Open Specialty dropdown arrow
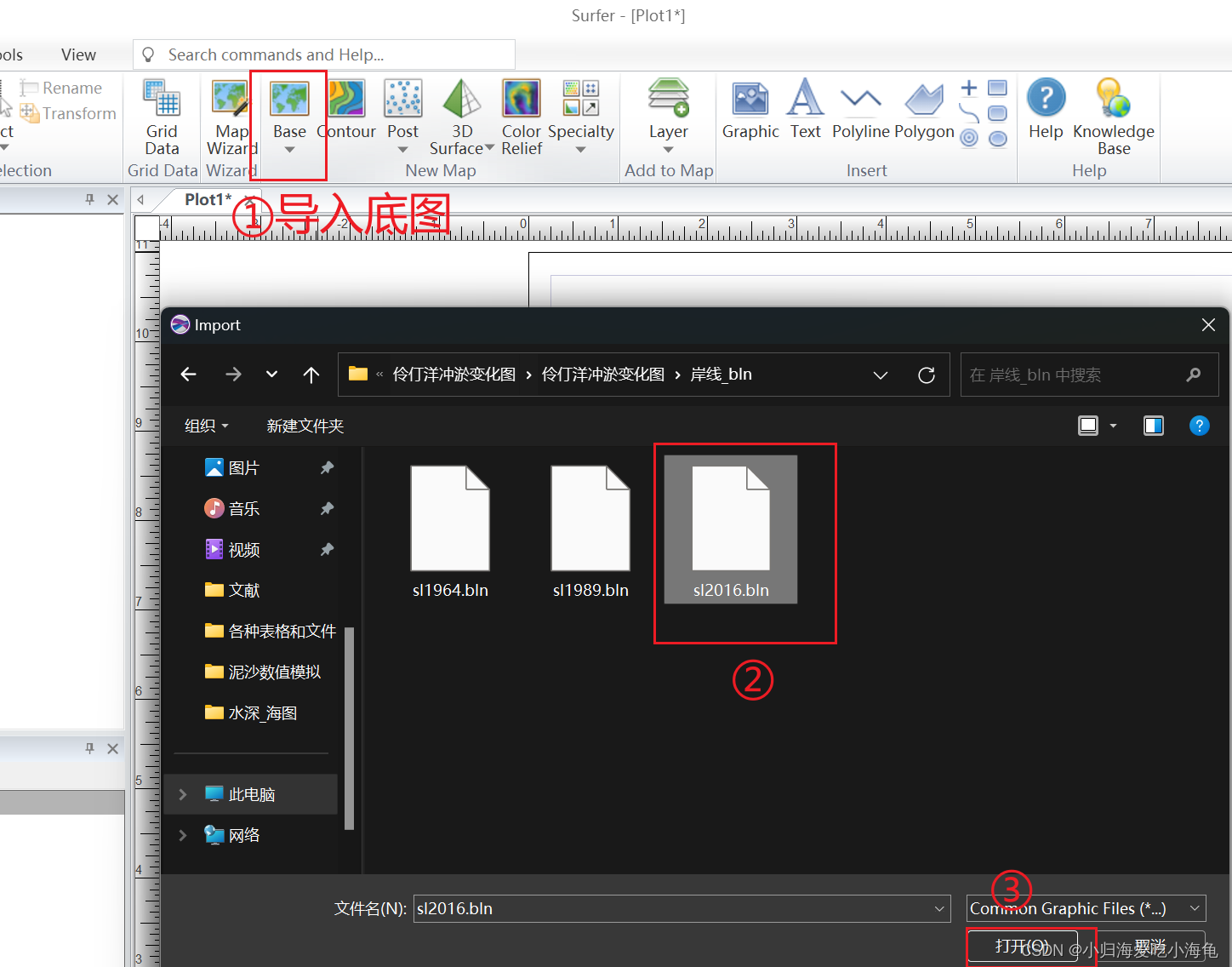Viewport: 1232px width, 967px height. tap(581, 151)
